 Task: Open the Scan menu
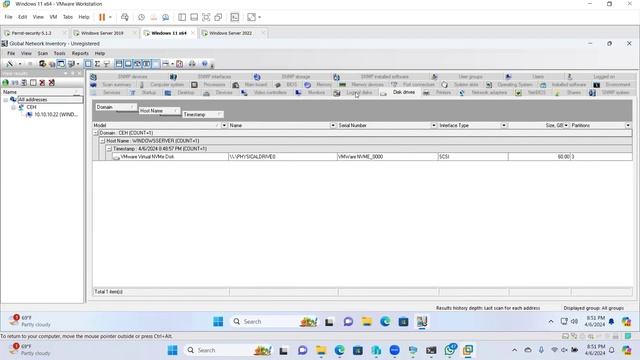pos(42,53)
